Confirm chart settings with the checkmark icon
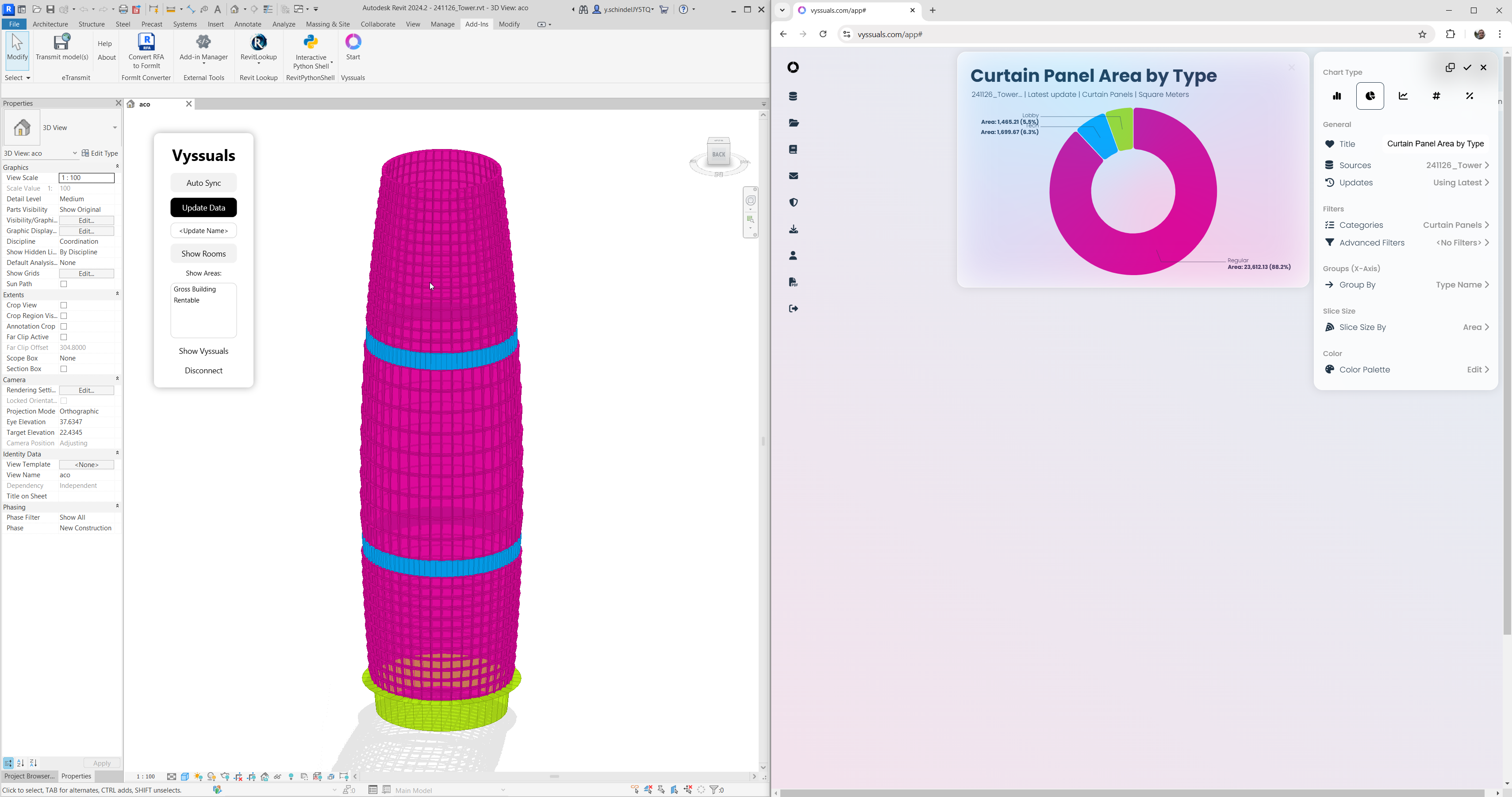1512x797 pixels. click(1467, 68)
